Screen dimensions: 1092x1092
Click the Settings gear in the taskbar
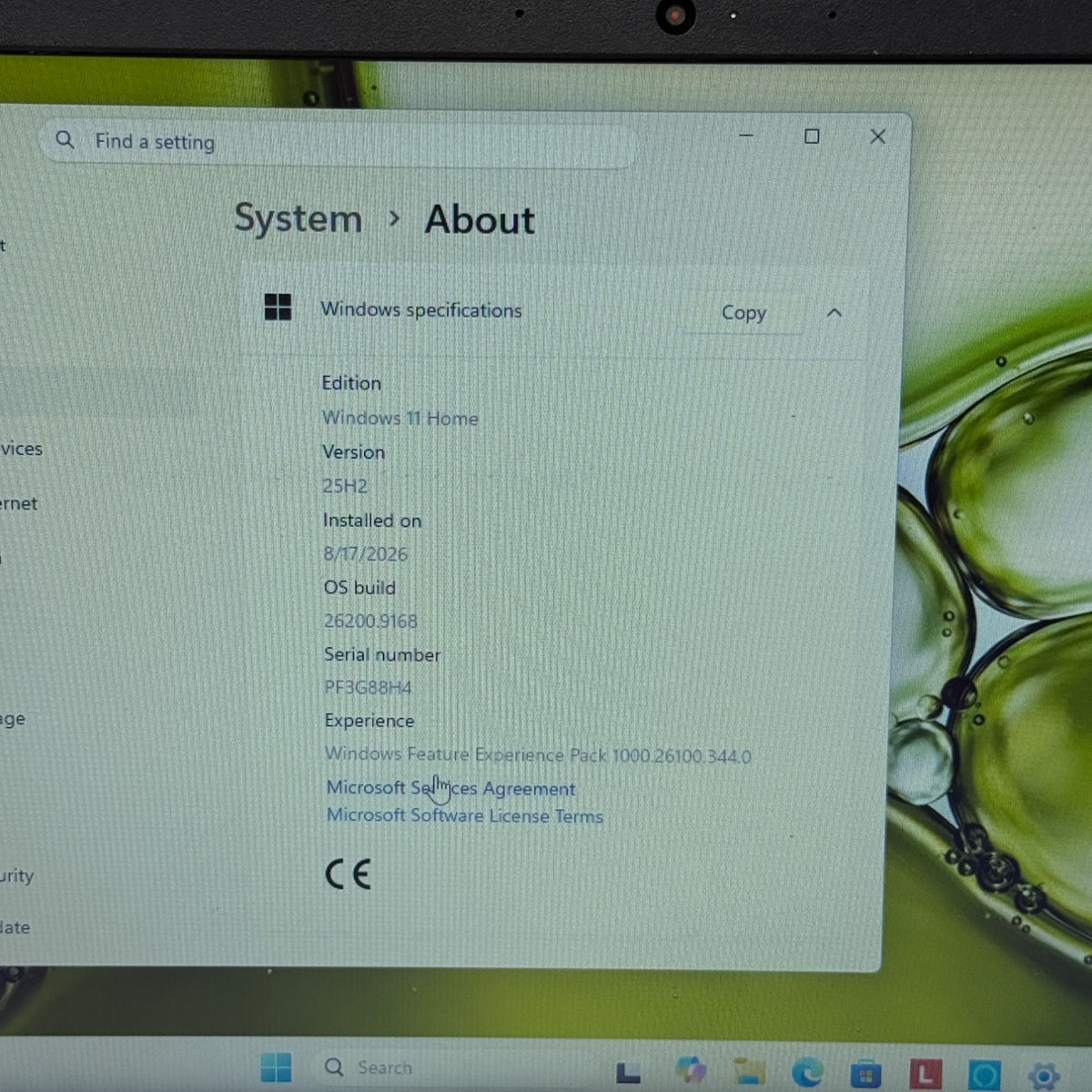[x=1044, y=1077]
